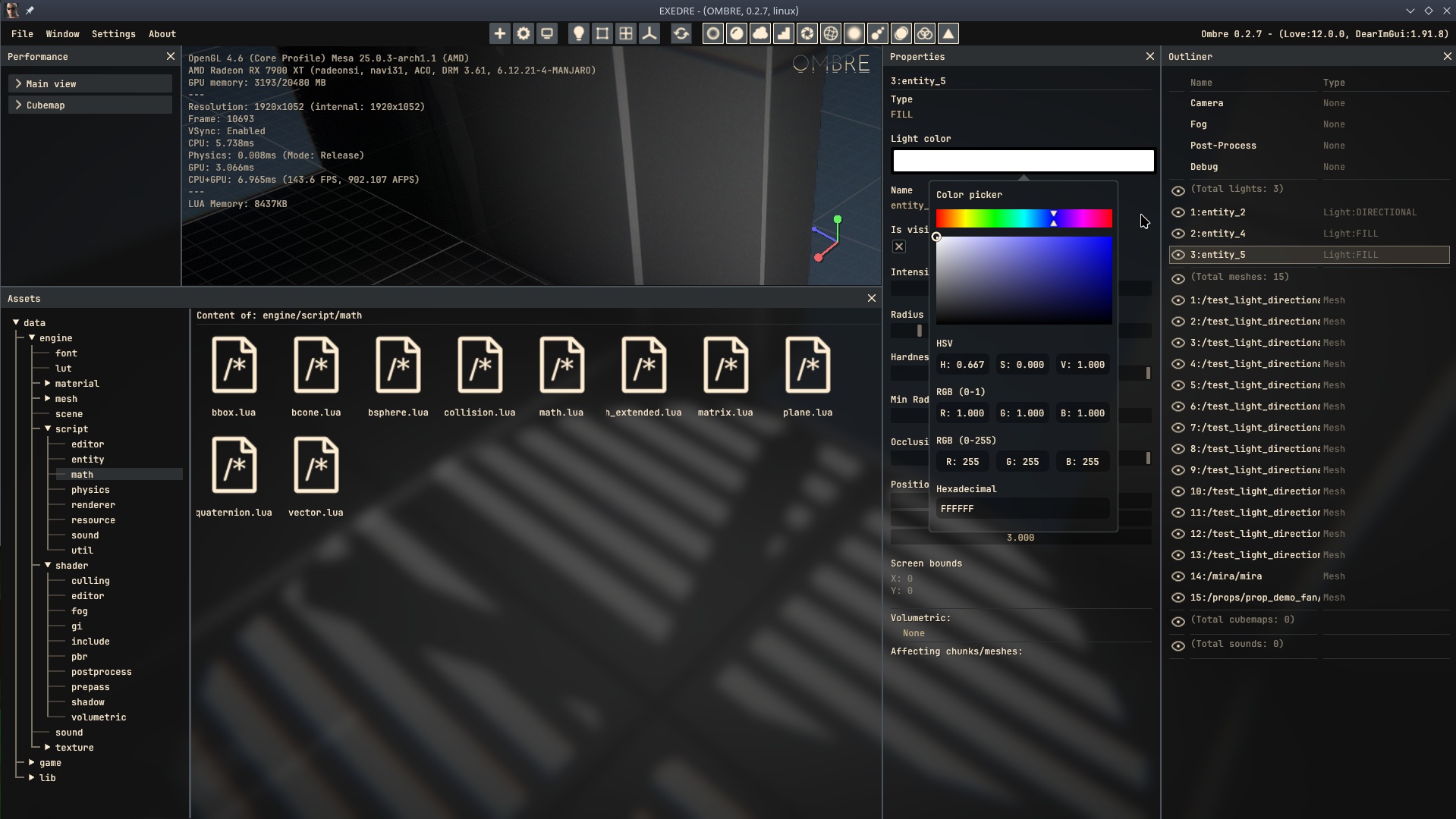
Task: Click the three overlapping circles toolbar icon
Action: [x=925, y=33]
